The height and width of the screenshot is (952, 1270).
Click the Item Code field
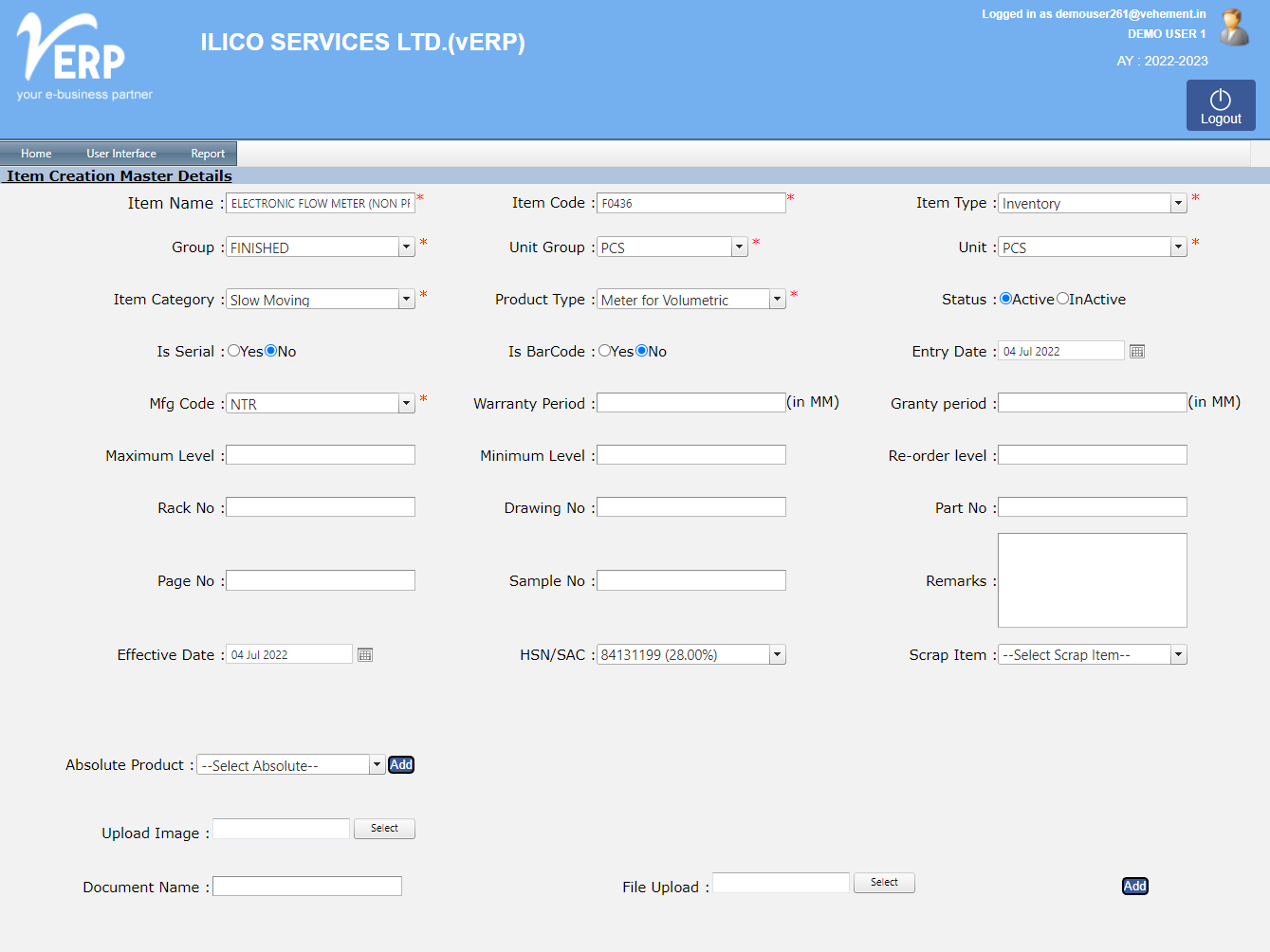point(691,204)
